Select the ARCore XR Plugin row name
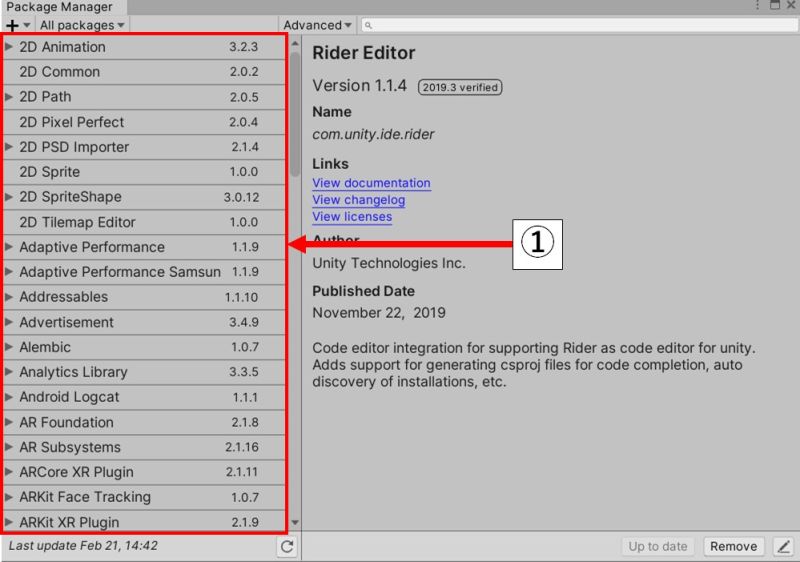This screenshot has width=800, height=562. (x=77, y=472)
